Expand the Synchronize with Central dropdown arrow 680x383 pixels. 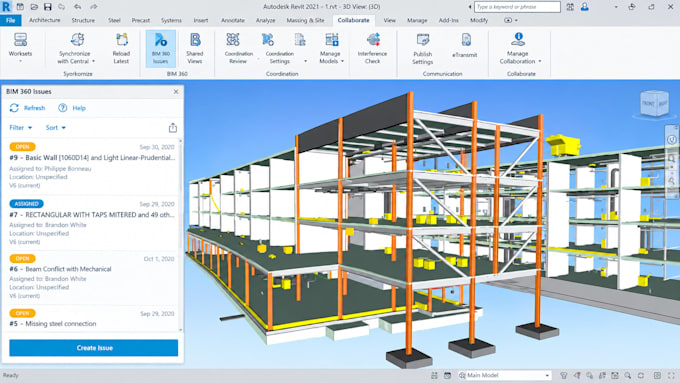click(x=93, y=61)
